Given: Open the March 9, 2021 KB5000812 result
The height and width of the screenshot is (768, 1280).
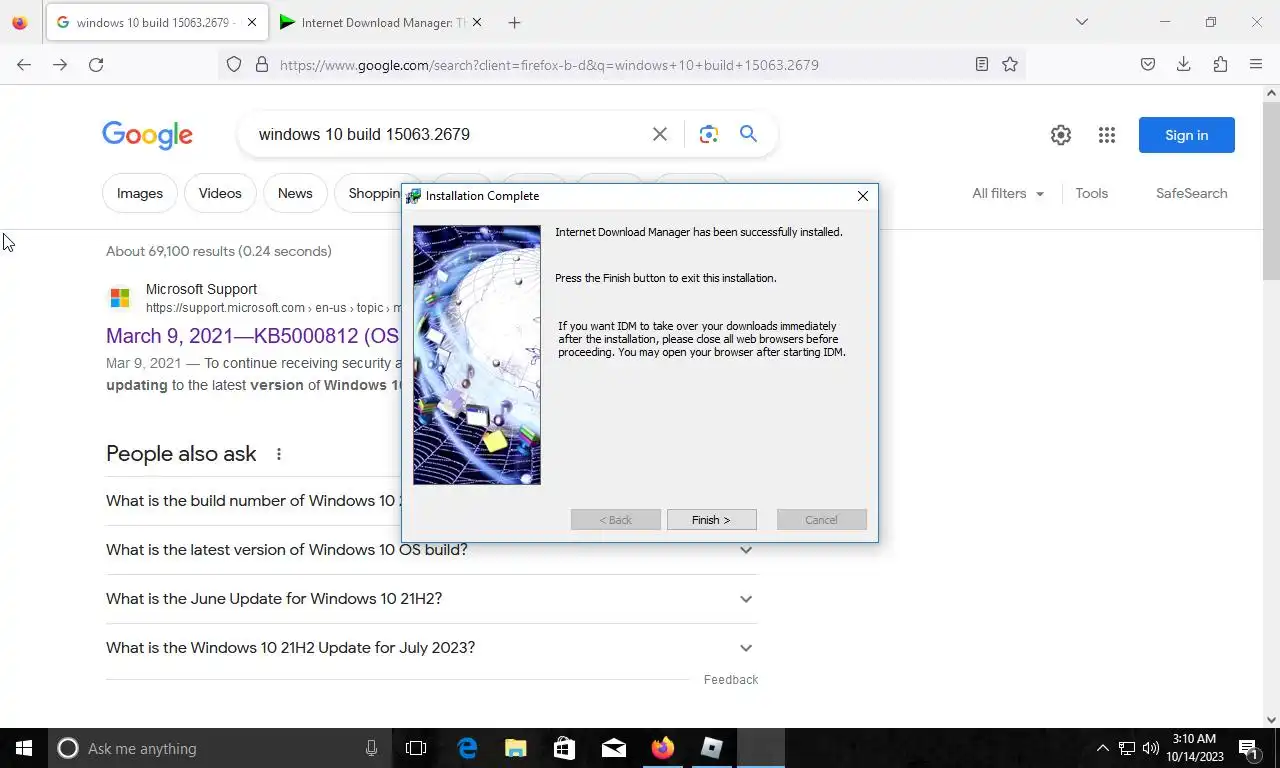Looking at the screenshot, I should [253, 335].
